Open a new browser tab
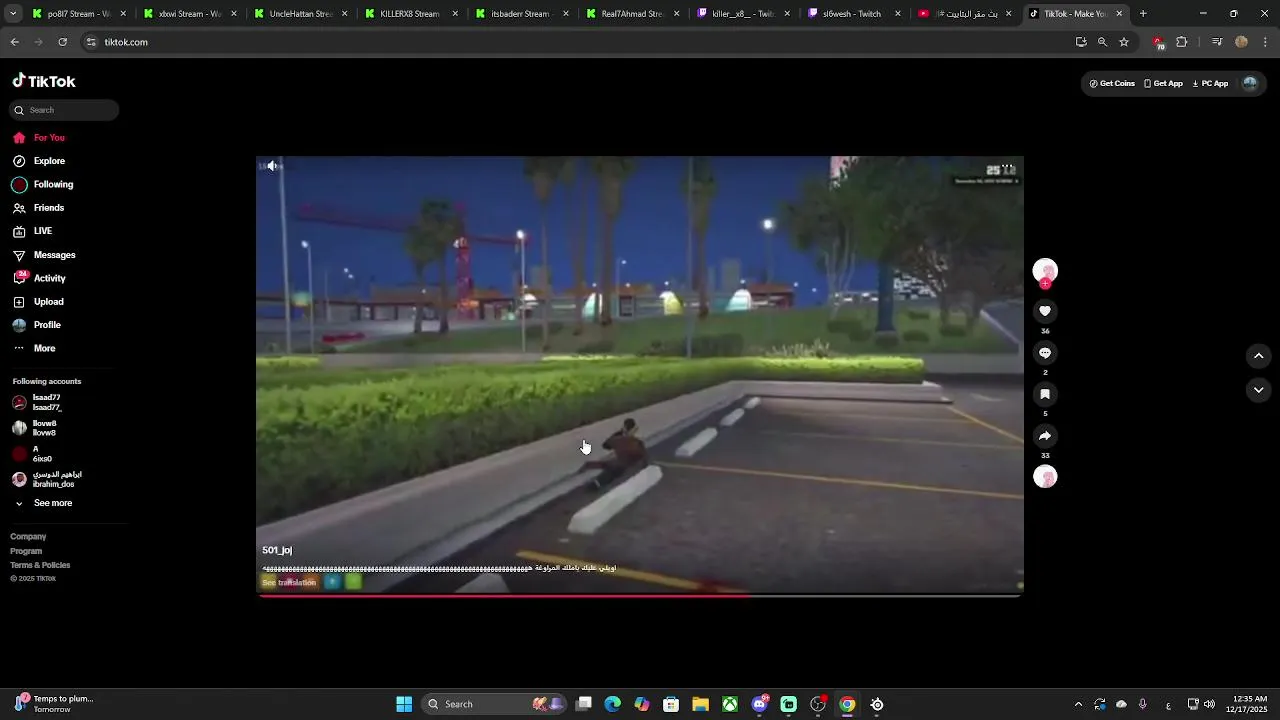The width and height of the screenshot is (1280, 720). 1143,14
